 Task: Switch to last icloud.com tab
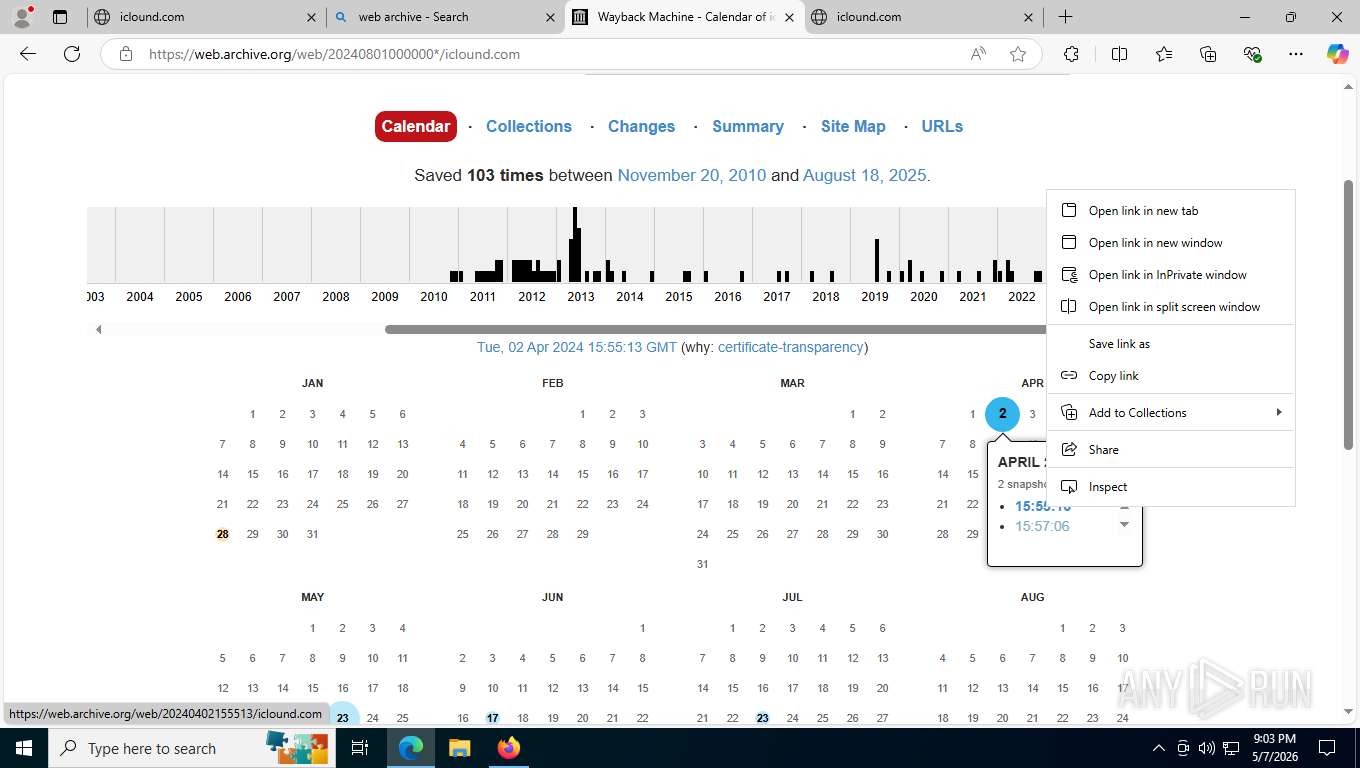click(x=923, y=17)
